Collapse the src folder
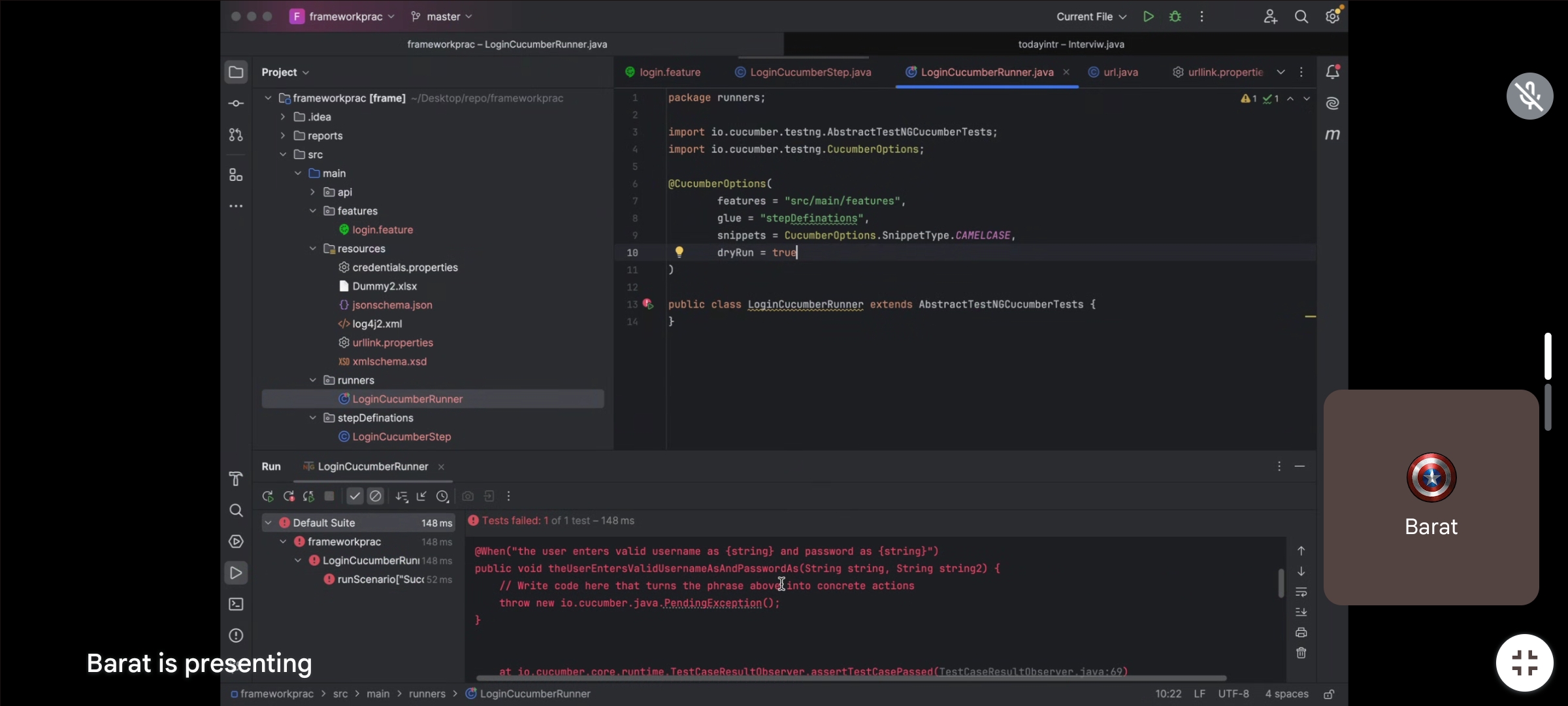The image size is (1568, 706). point(283,155)
